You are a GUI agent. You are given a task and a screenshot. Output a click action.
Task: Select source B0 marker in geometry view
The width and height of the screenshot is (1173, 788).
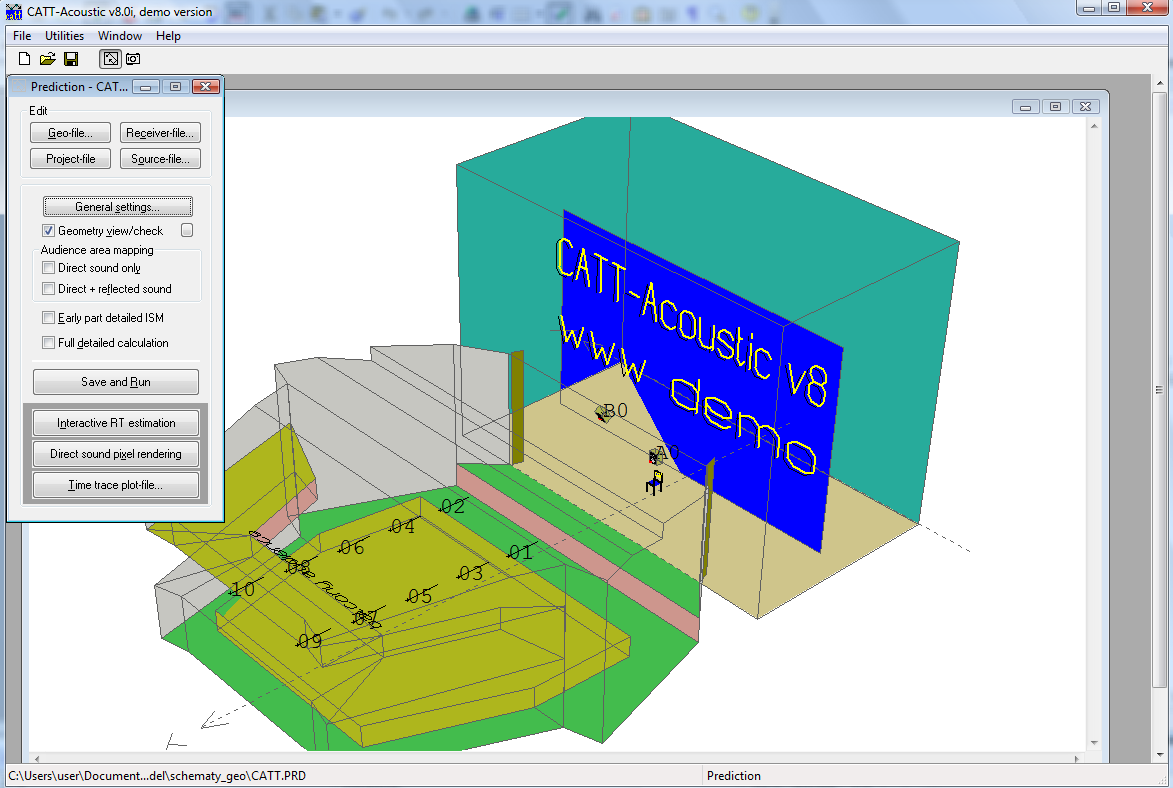[x=603, y=412]
